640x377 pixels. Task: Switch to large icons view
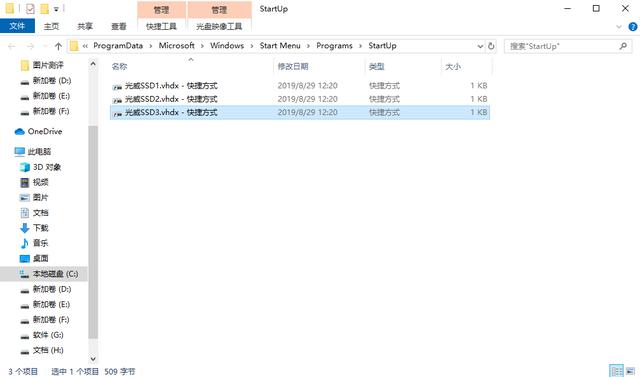tap(630, 371)
